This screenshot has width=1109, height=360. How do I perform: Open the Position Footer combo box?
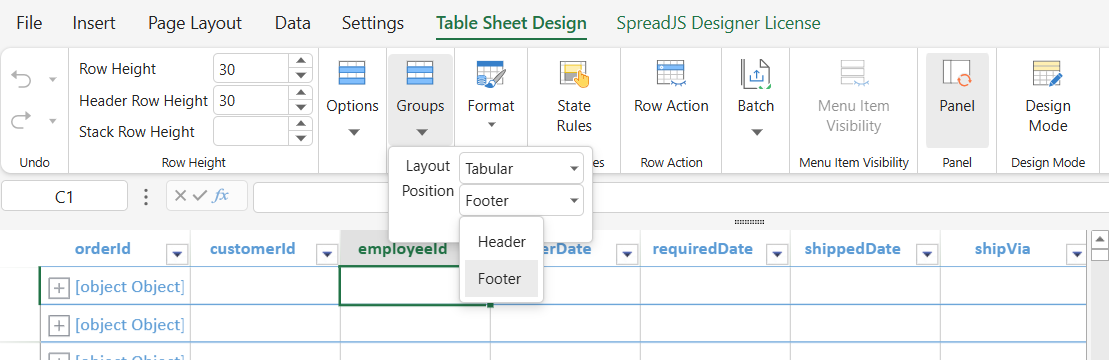(521, 200)
